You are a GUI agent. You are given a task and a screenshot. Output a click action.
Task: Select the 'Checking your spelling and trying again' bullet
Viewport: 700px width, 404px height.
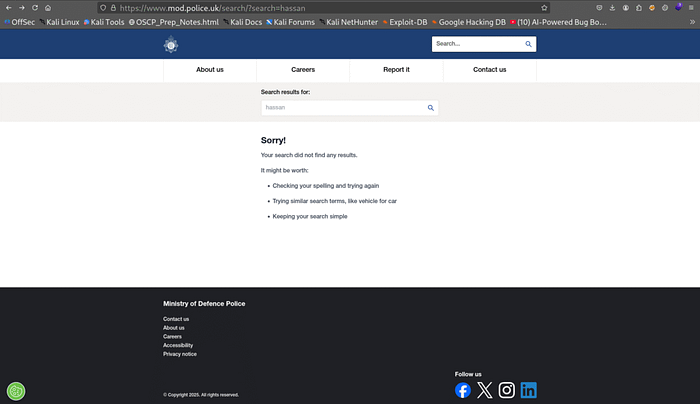[x=326, y=186]
